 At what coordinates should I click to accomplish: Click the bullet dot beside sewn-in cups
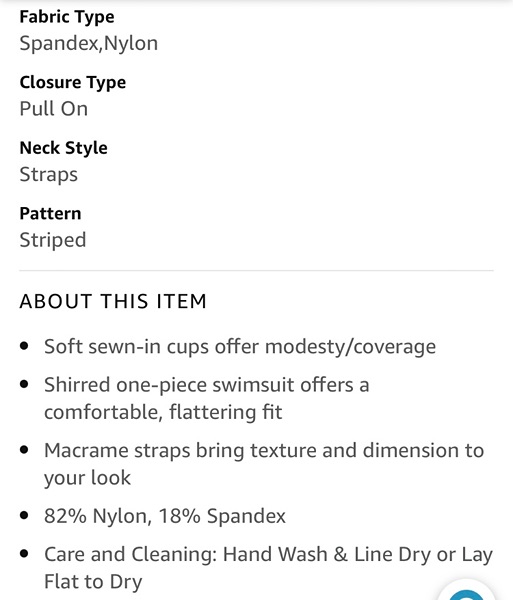pos(24,346)
